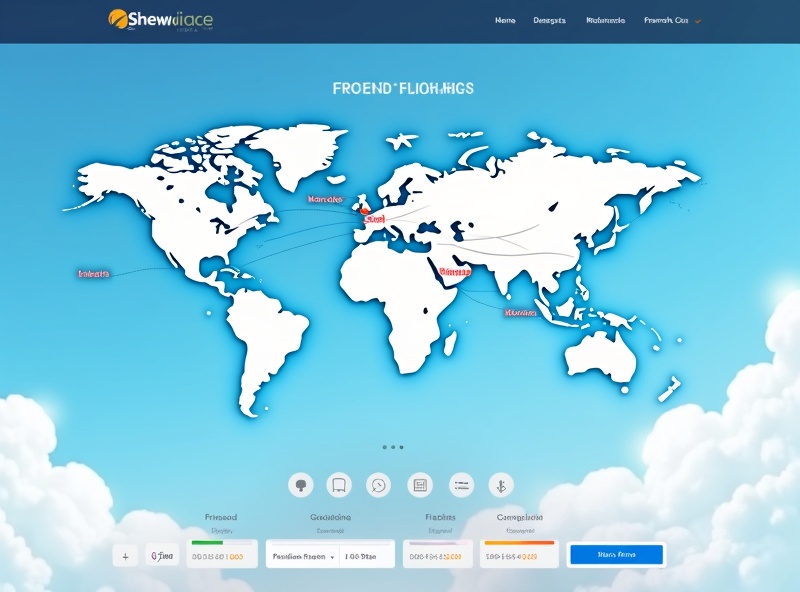Click the luggage icon in the services row

[339, 485]
